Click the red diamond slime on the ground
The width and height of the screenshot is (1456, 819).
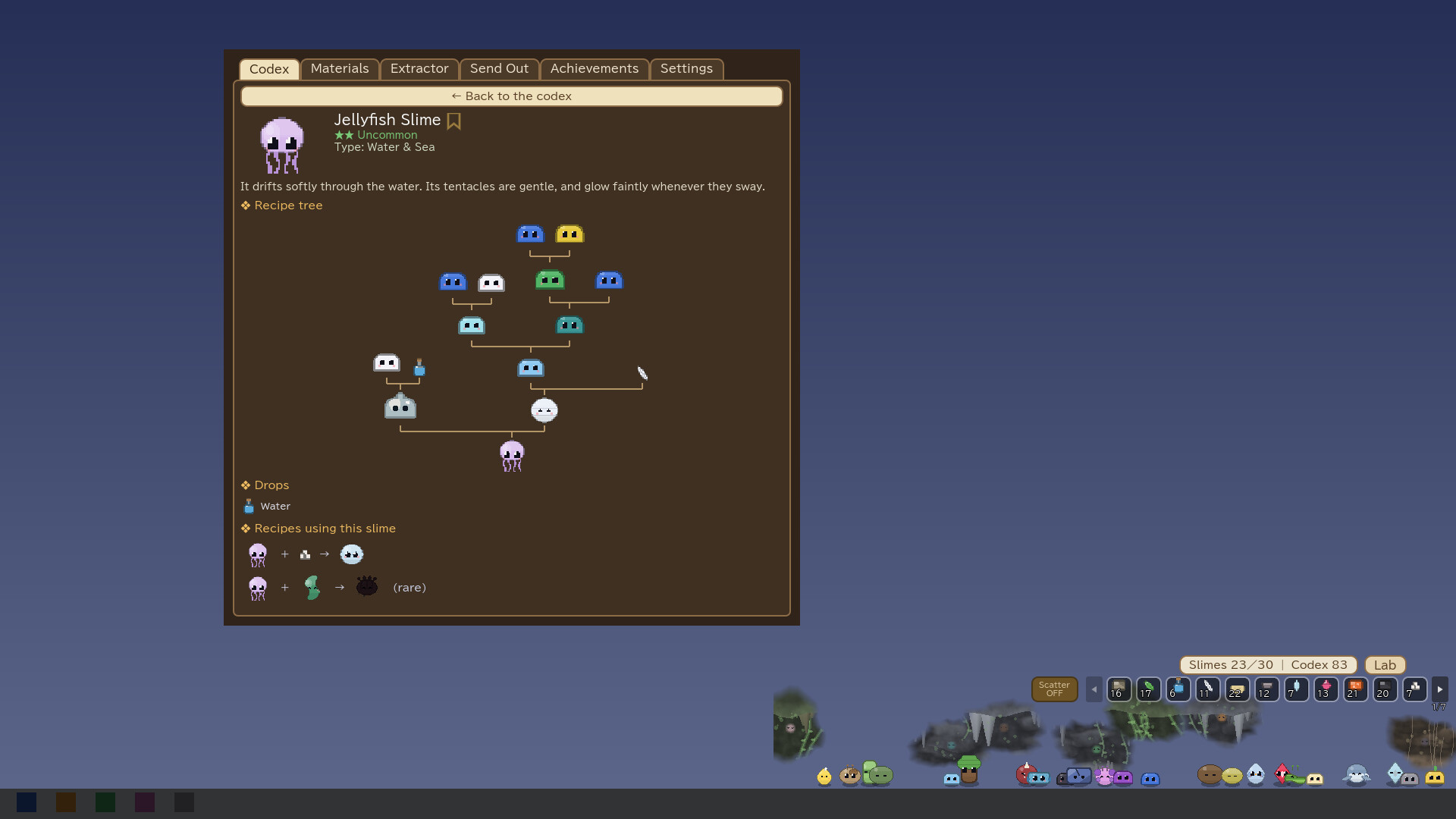(1282, 773)
